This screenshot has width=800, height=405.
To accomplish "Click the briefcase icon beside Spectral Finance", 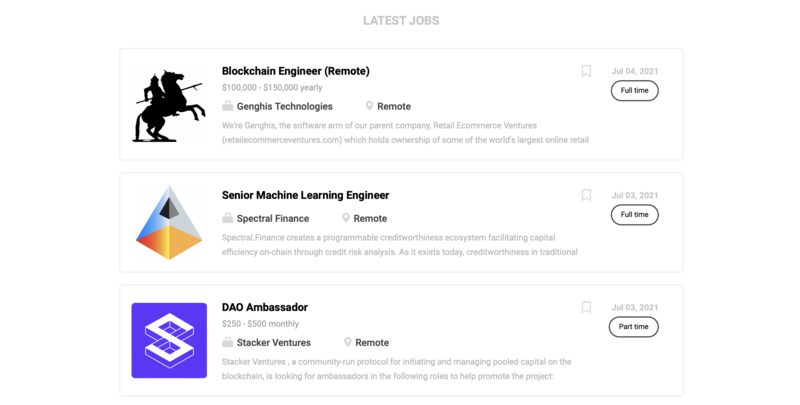I will (x=228, y=218).
